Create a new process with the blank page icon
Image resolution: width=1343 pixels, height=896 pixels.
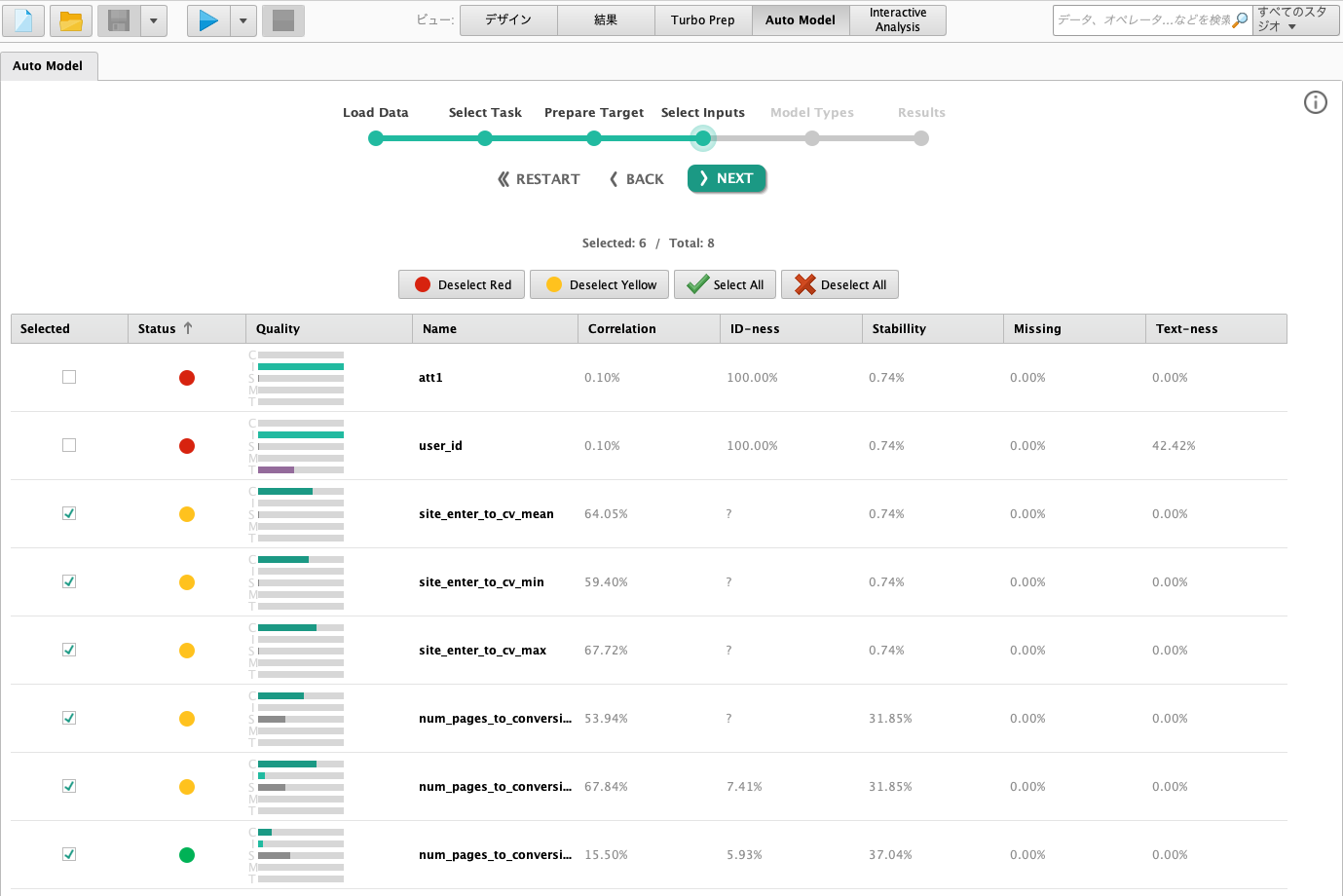(x=23, y=20)
